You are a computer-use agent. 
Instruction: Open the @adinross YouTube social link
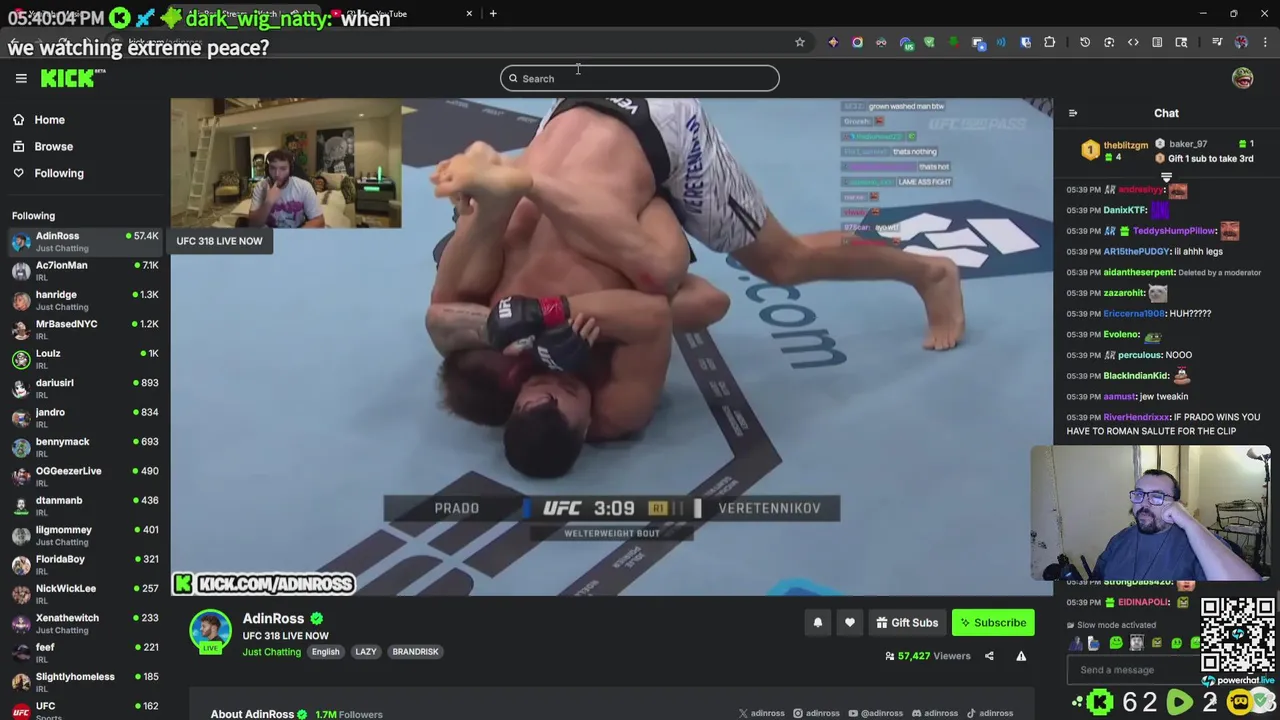(875, 713)
